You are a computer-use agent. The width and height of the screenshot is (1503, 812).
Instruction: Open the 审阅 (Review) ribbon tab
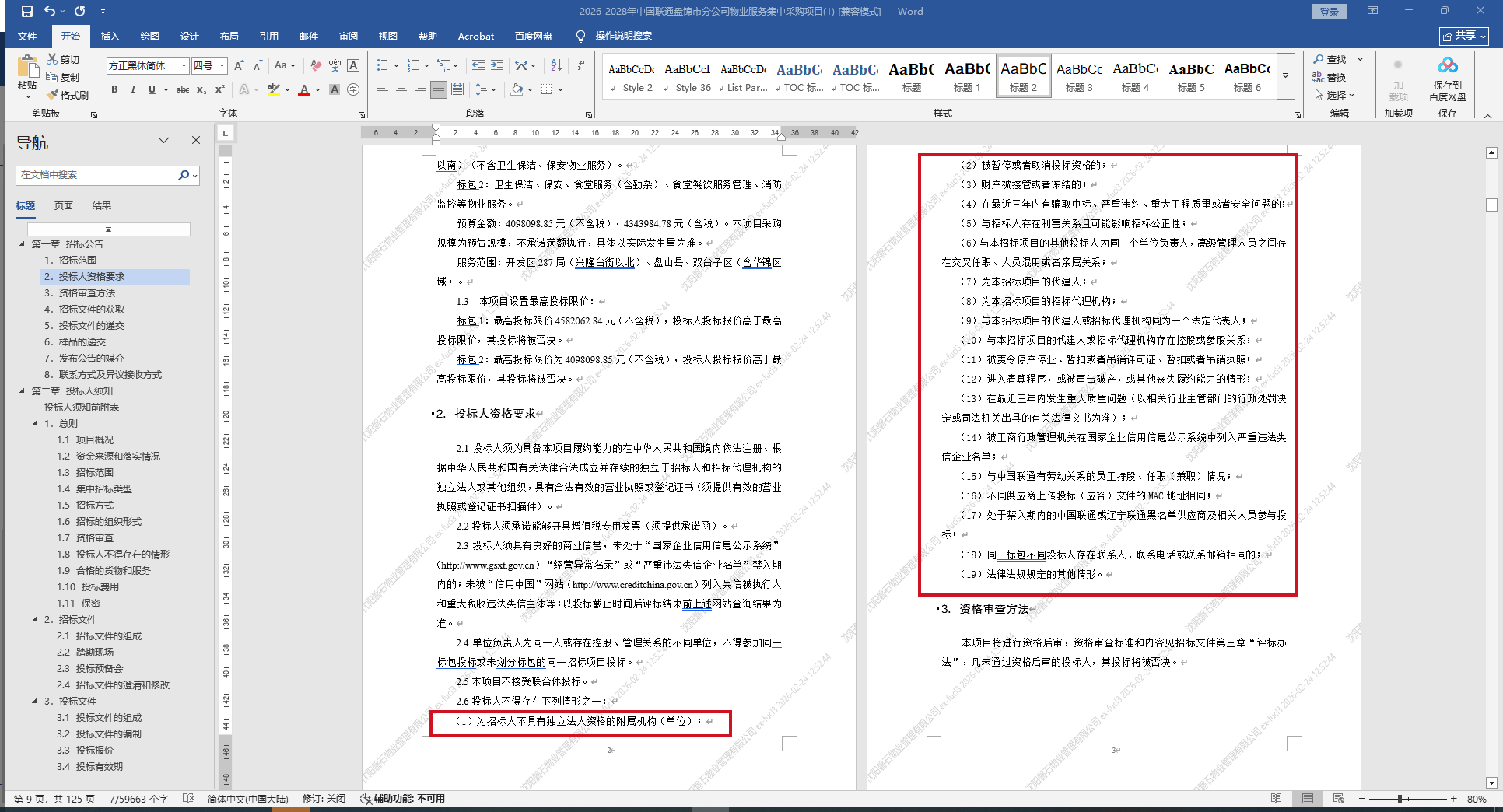coord(348,36)
